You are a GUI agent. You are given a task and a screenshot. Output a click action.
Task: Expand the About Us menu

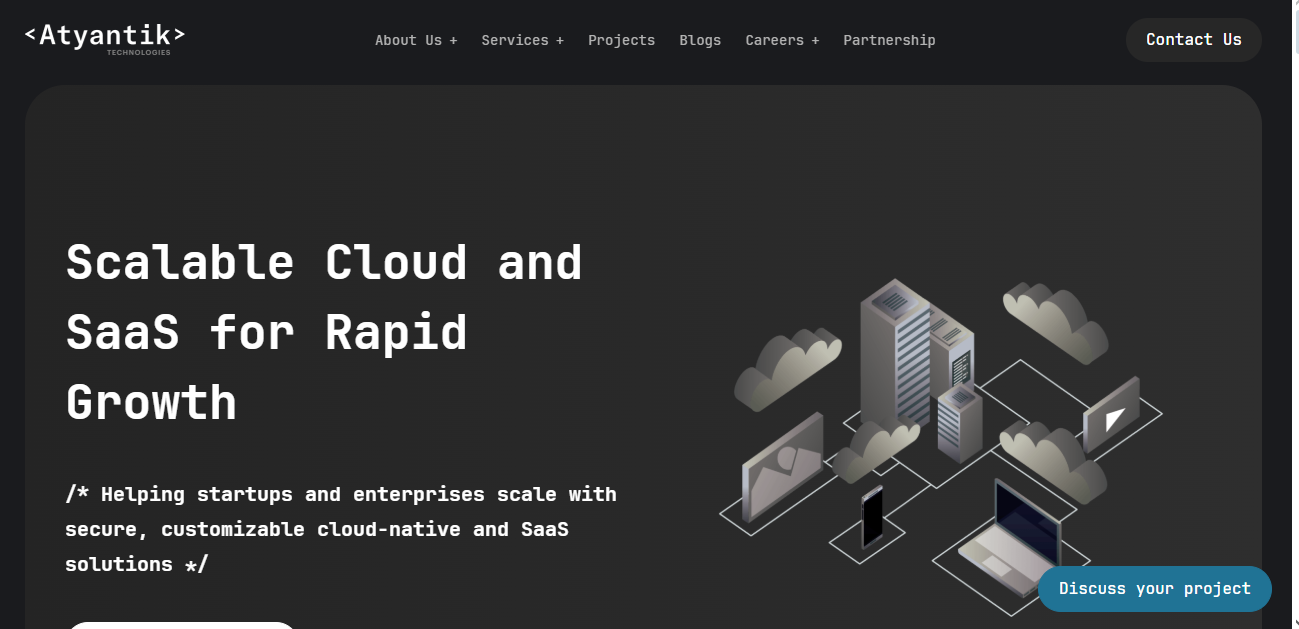pyautogui.click(x=416, y=40)
